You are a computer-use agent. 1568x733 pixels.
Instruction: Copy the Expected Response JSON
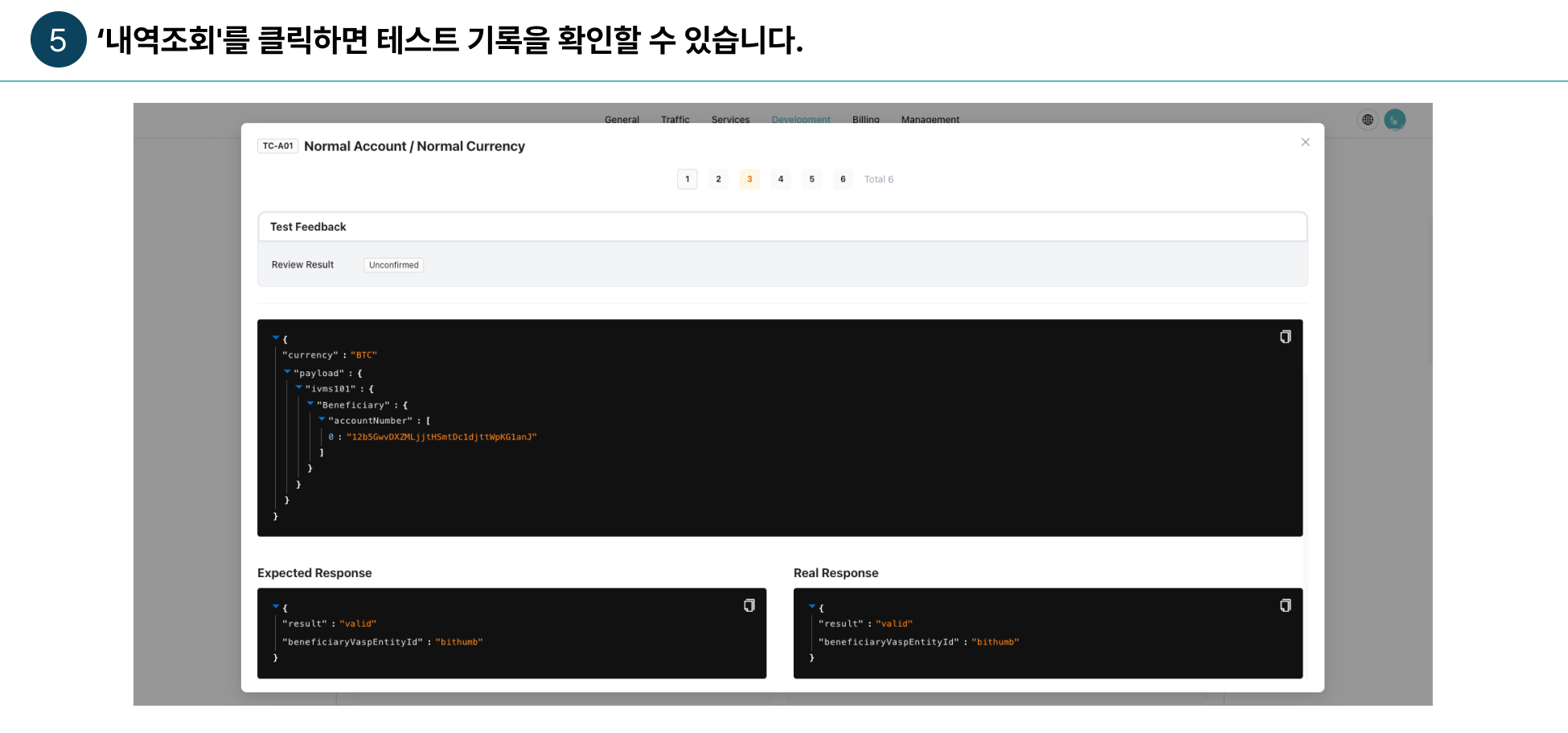tap(749, 605)
